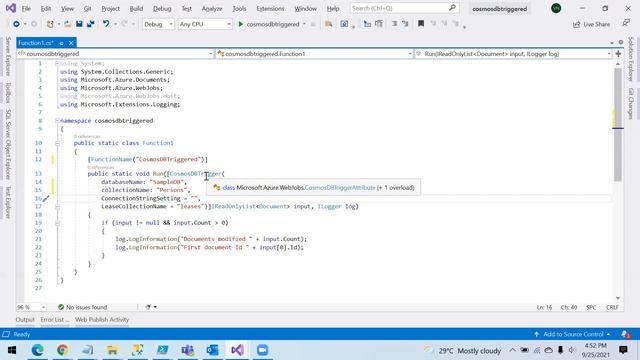This screenshot has width=640, height=360.
Task: Open the startup project dropdown arrow beside cosmosdbtriggered
Action: pyautogui.click(x=304, y=24)
